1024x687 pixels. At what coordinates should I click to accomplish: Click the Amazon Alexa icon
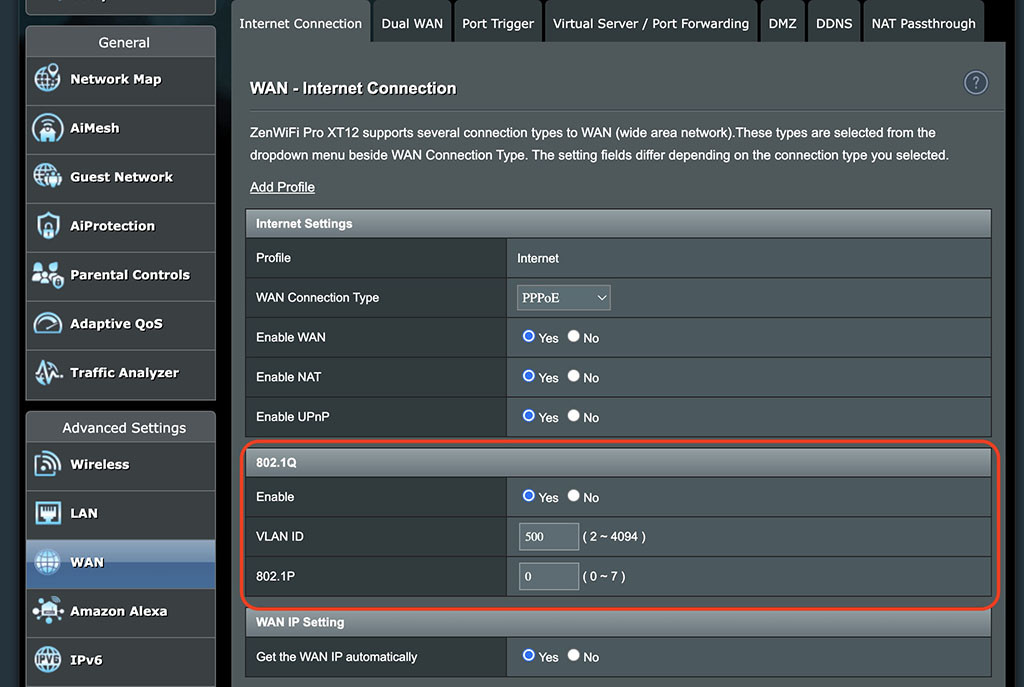[48, 611]
